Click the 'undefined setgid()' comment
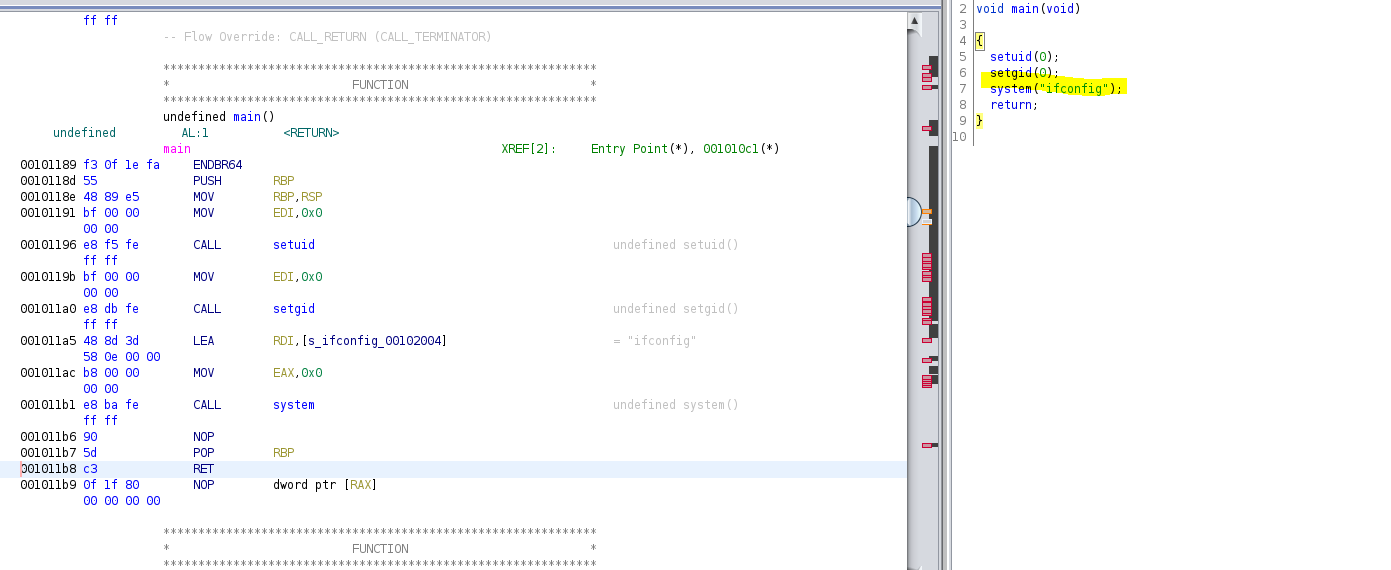Viewport: 1391px width, 570px height. point(676,309)
